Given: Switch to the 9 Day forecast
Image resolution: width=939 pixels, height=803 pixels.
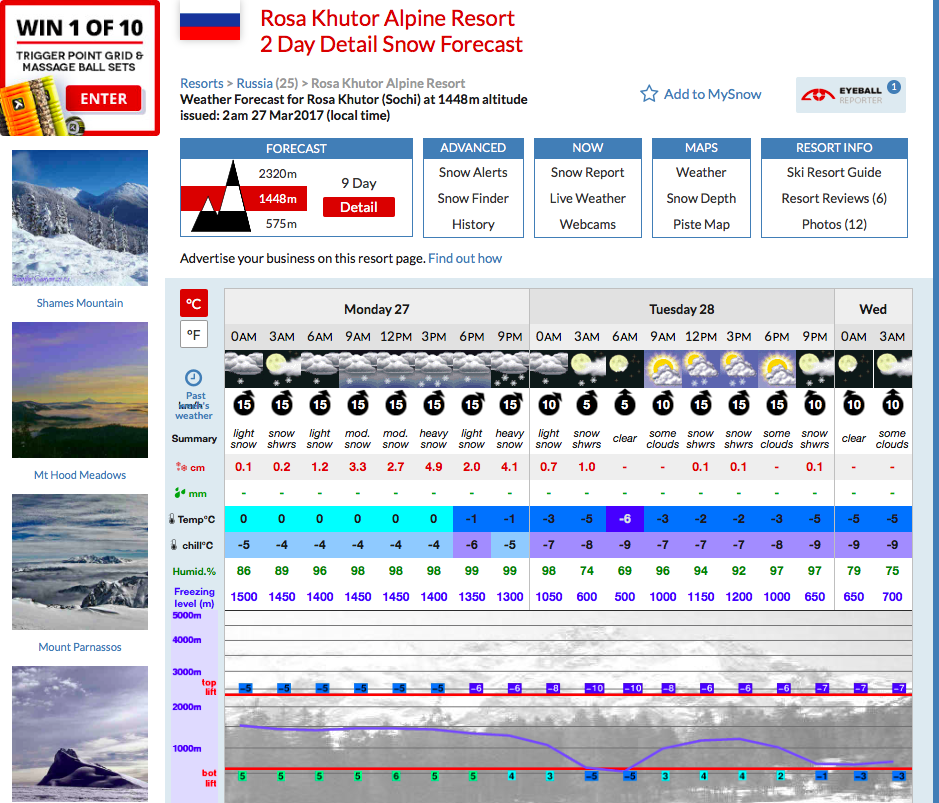Looking at the screenshot, I should 359,183.
